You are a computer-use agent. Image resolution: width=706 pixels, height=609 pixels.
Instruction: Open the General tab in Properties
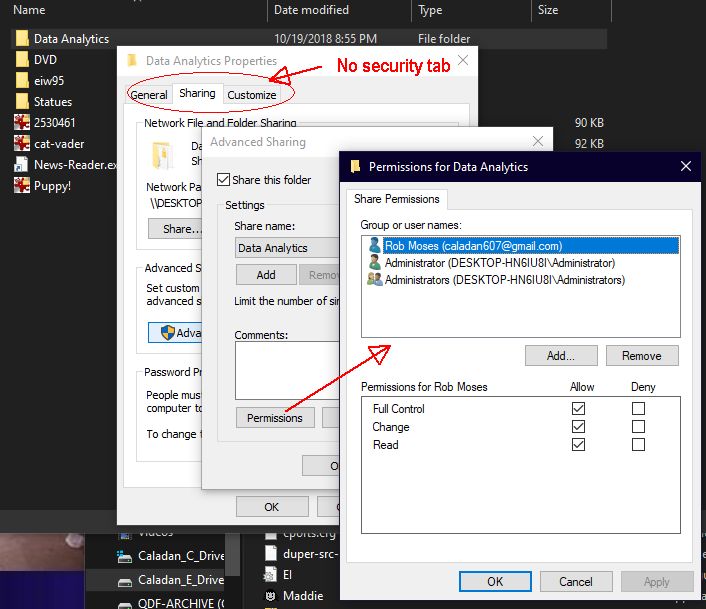pyautogui.click(x=149, y=95)
